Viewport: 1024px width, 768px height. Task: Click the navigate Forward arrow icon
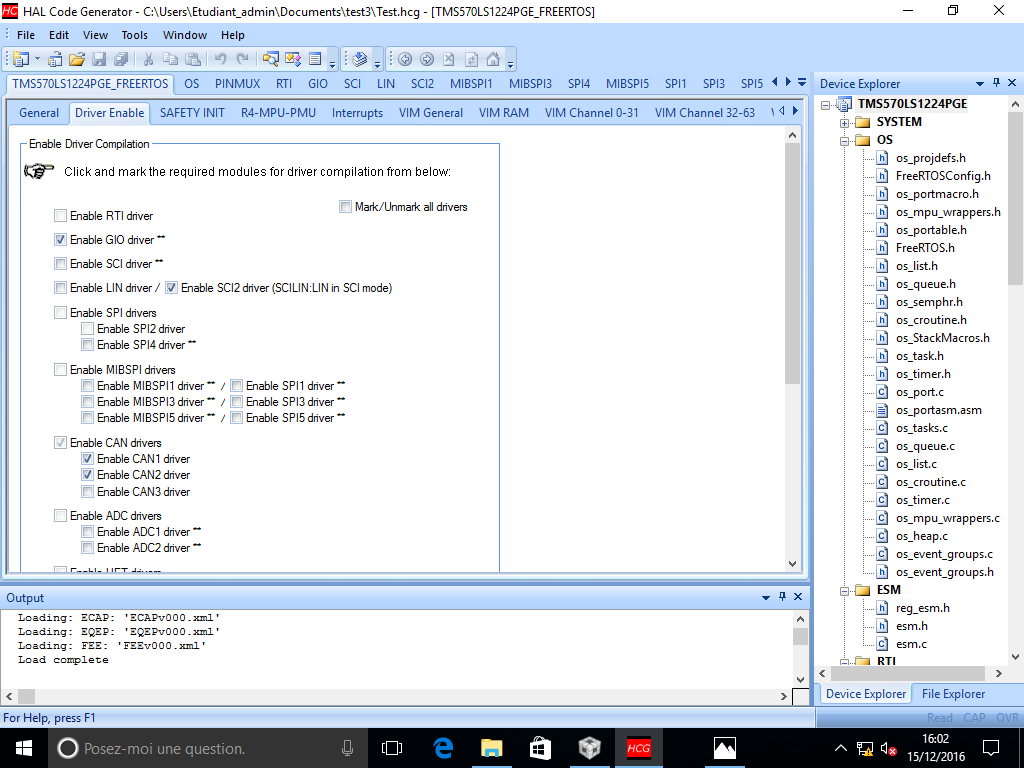[x=427, y=59]
